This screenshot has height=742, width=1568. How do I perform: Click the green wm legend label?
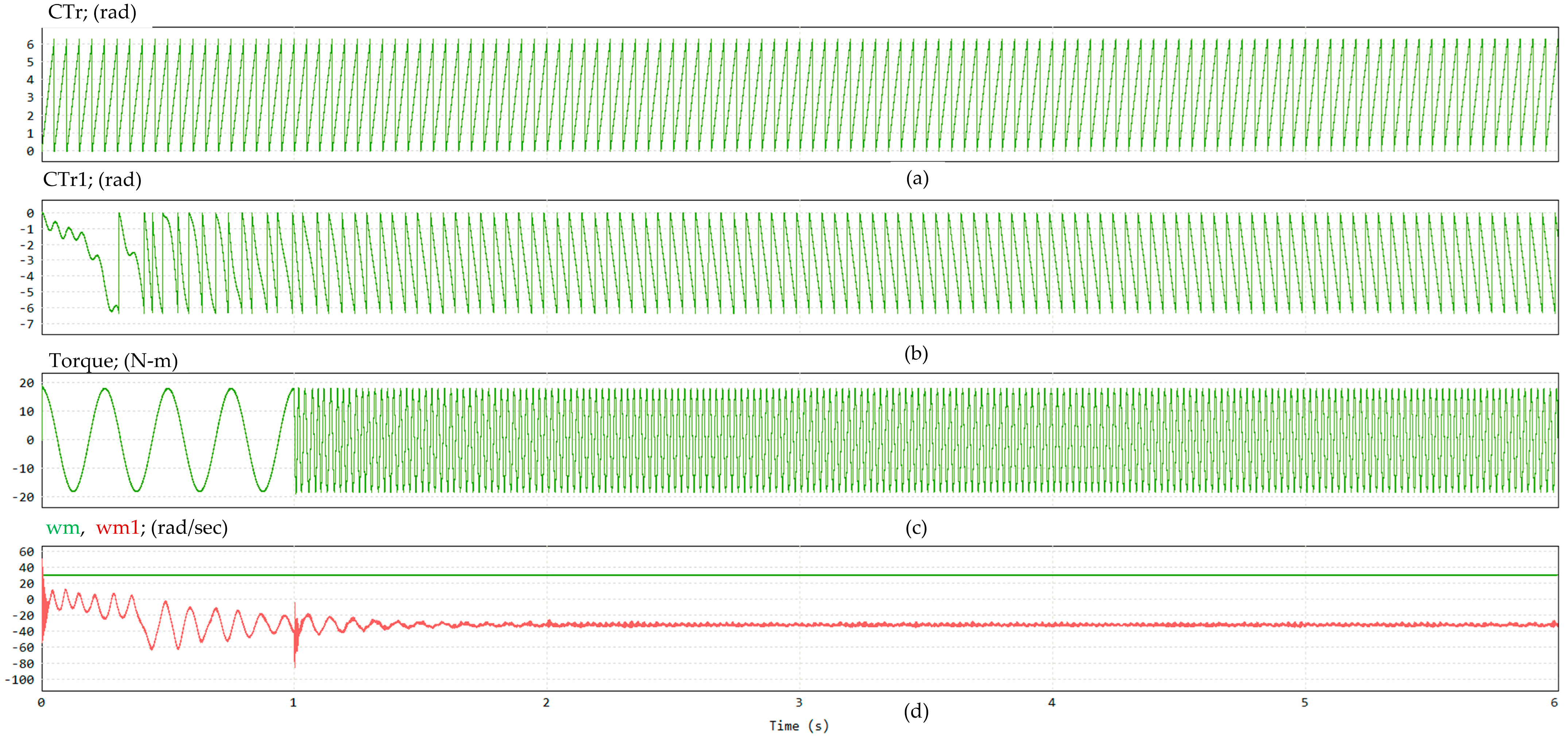point(63,528)
